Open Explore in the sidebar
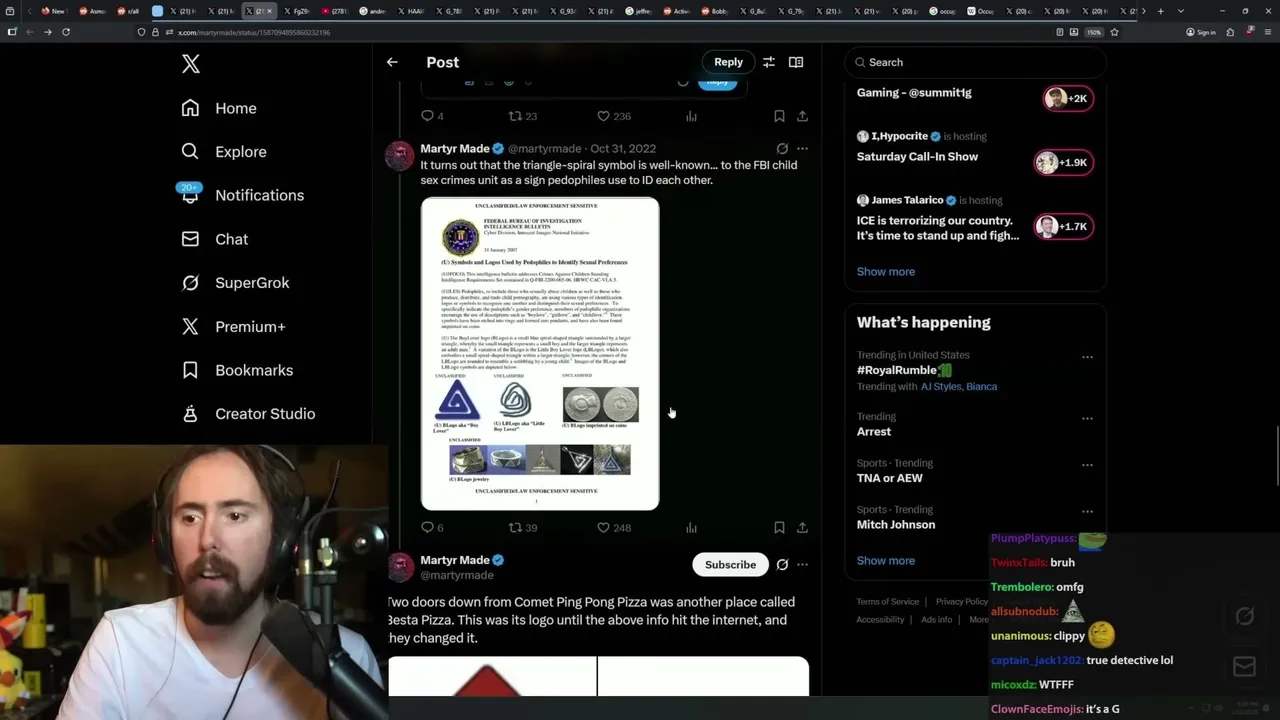This screenshot has width=1280, height=720. click(x=225, y=152)
